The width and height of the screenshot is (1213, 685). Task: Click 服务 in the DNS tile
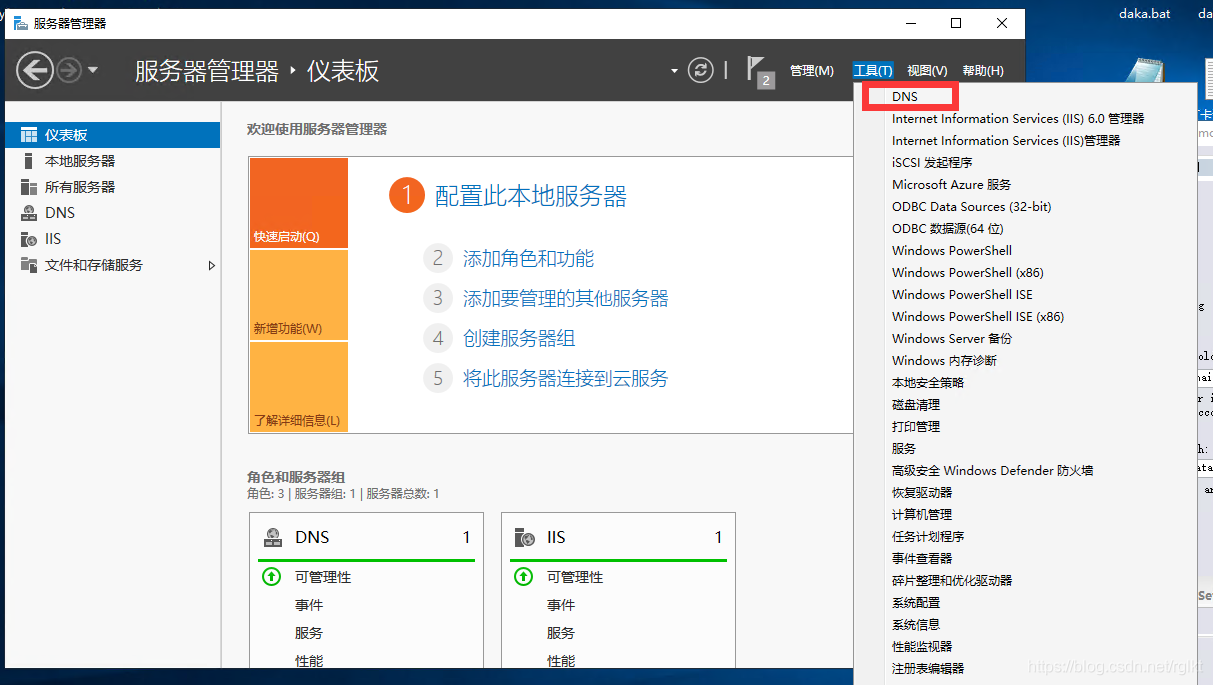309,633
